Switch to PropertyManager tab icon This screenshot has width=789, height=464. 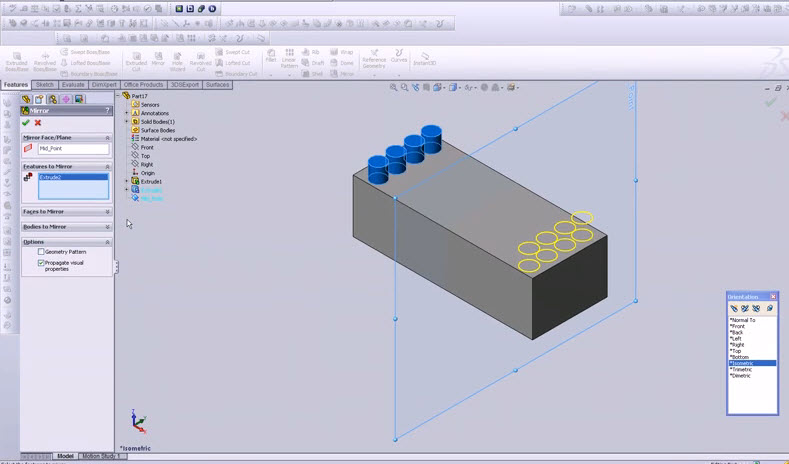39,99
